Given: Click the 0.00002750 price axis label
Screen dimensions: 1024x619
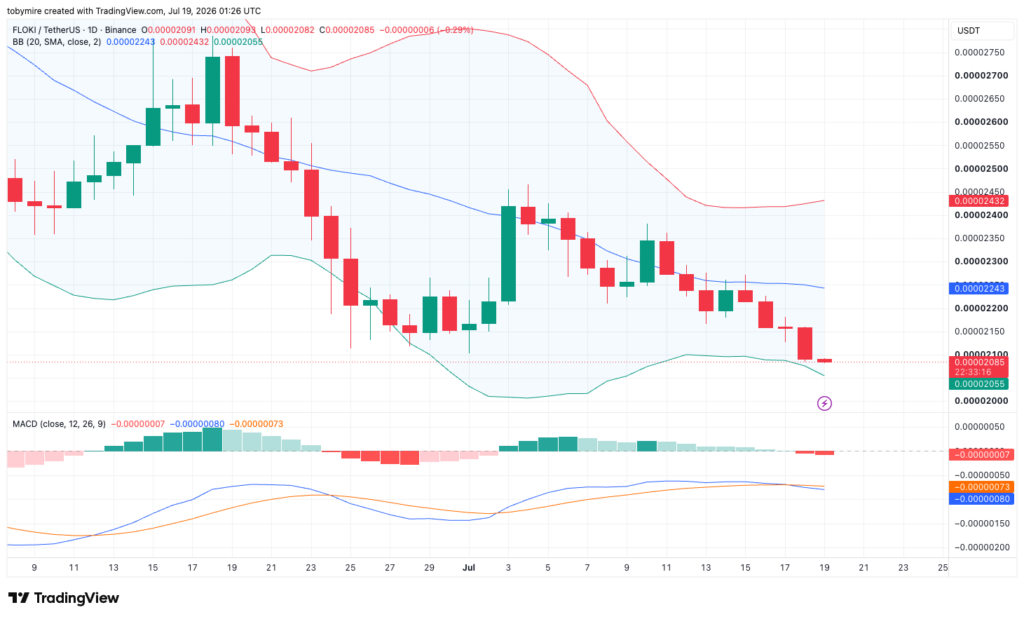Looking at the screenshot, I should click(980, 52).
